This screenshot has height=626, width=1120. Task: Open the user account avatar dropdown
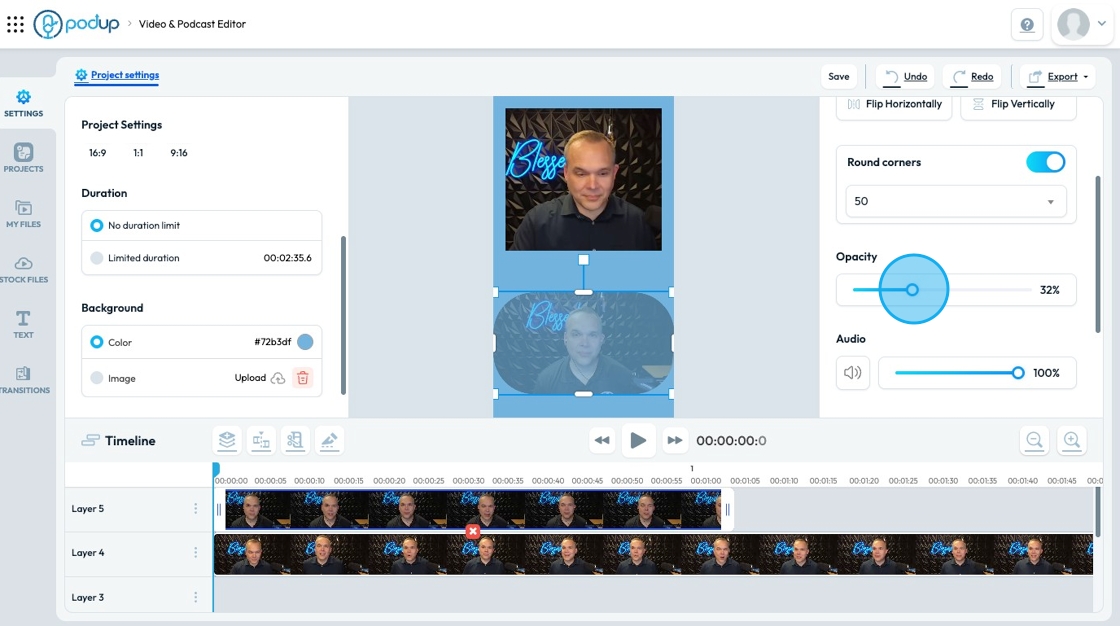(x=1081, y=24)
